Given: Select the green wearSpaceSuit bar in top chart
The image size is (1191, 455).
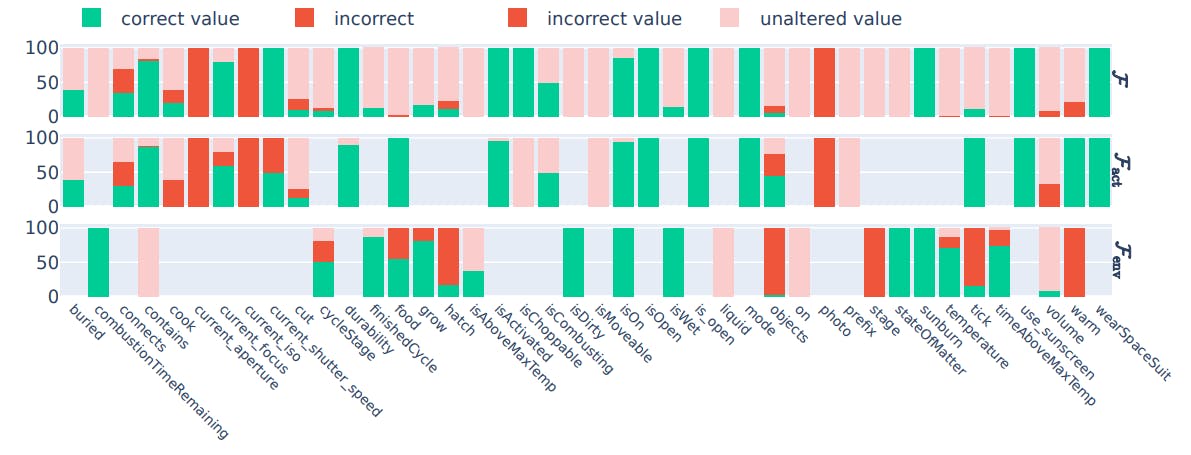Looking at the screenshot, I should coord(1099,82).
